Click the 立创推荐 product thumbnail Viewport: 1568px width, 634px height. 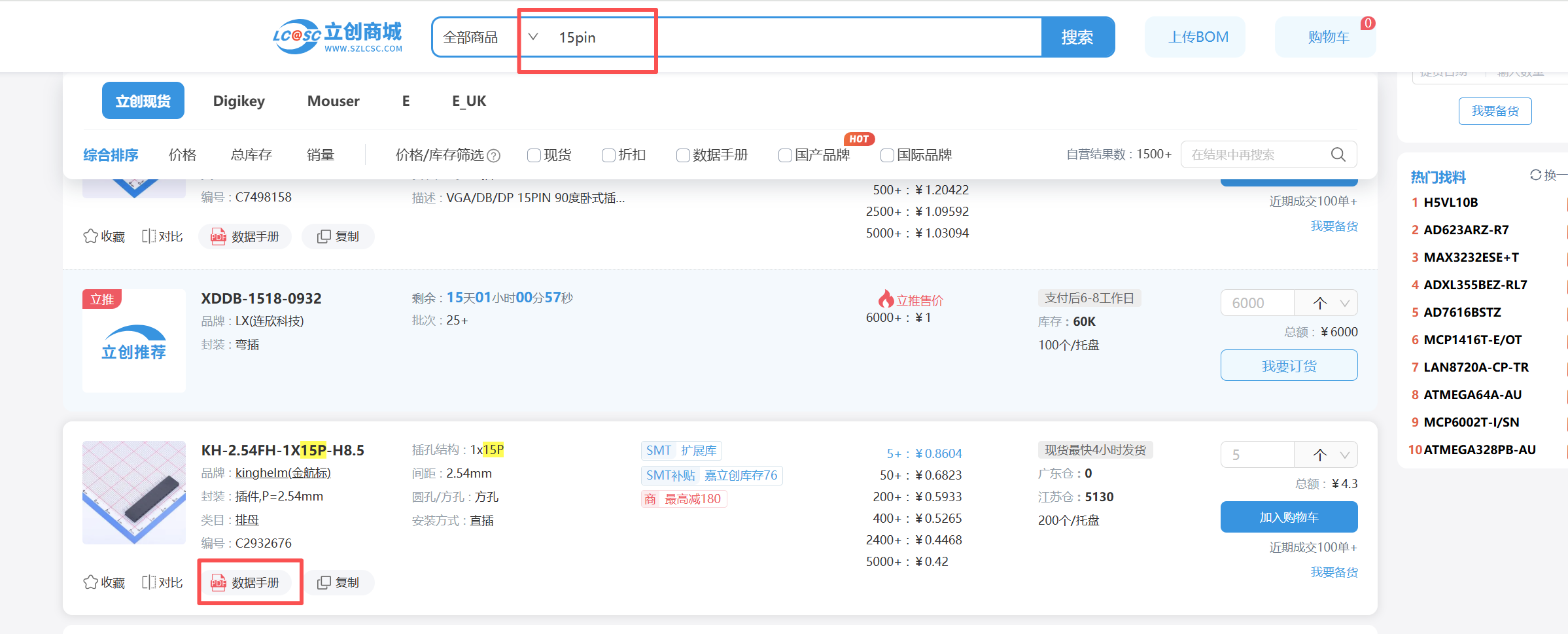pyautogui.click(x=134, y=341)
